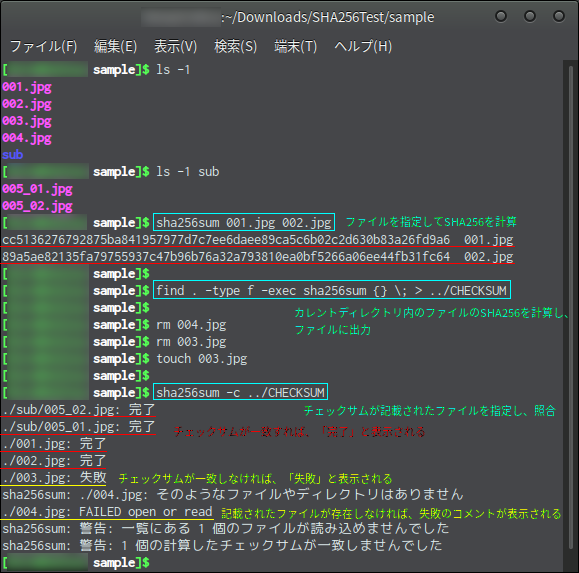The height and width of the screenshot is (573, 579).
Task: Click the 'find . -type f -exec sha256sum' command
Action: (332, 291)
